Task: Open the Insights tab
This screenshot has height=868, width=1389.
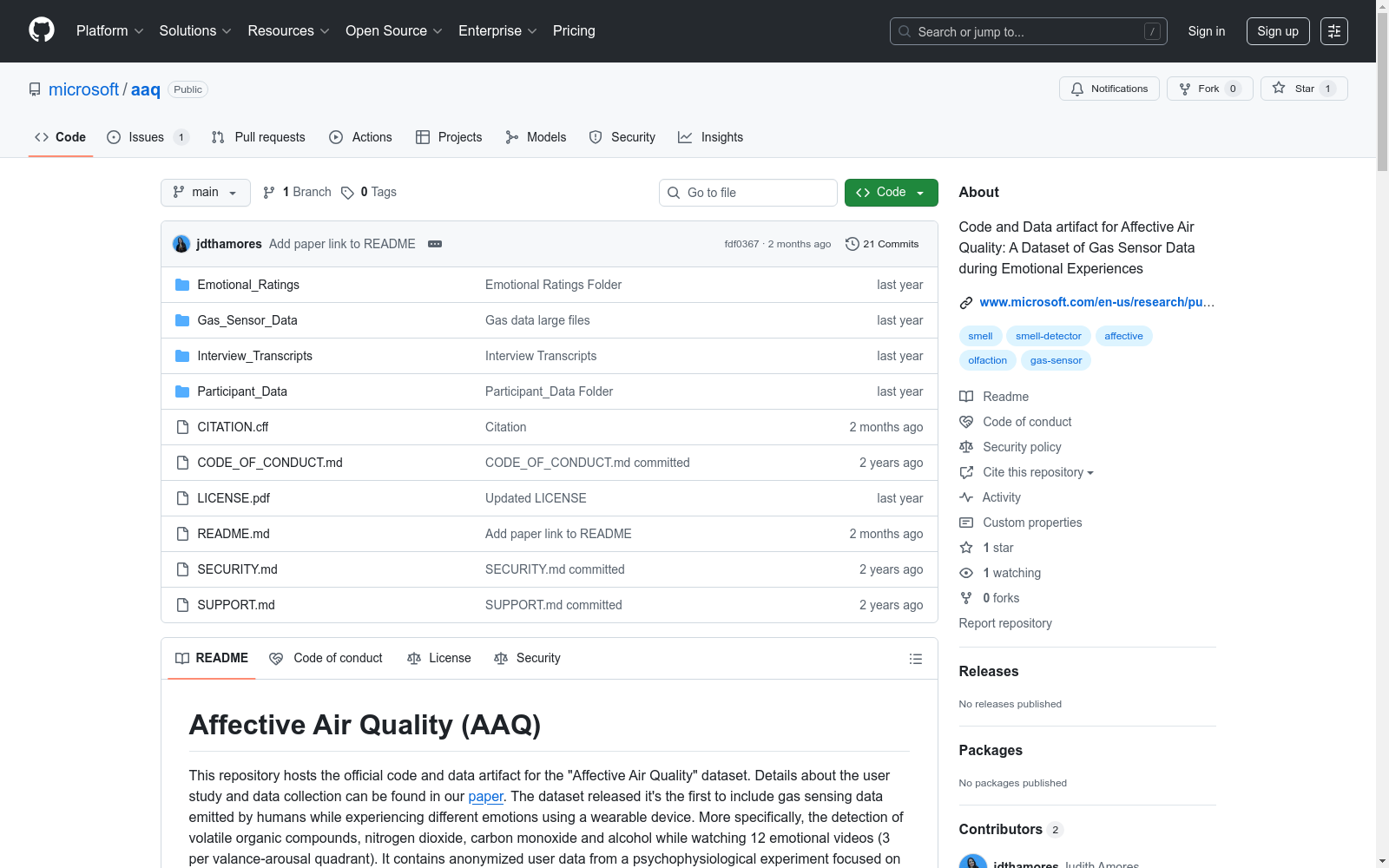Action: point(711,137)
